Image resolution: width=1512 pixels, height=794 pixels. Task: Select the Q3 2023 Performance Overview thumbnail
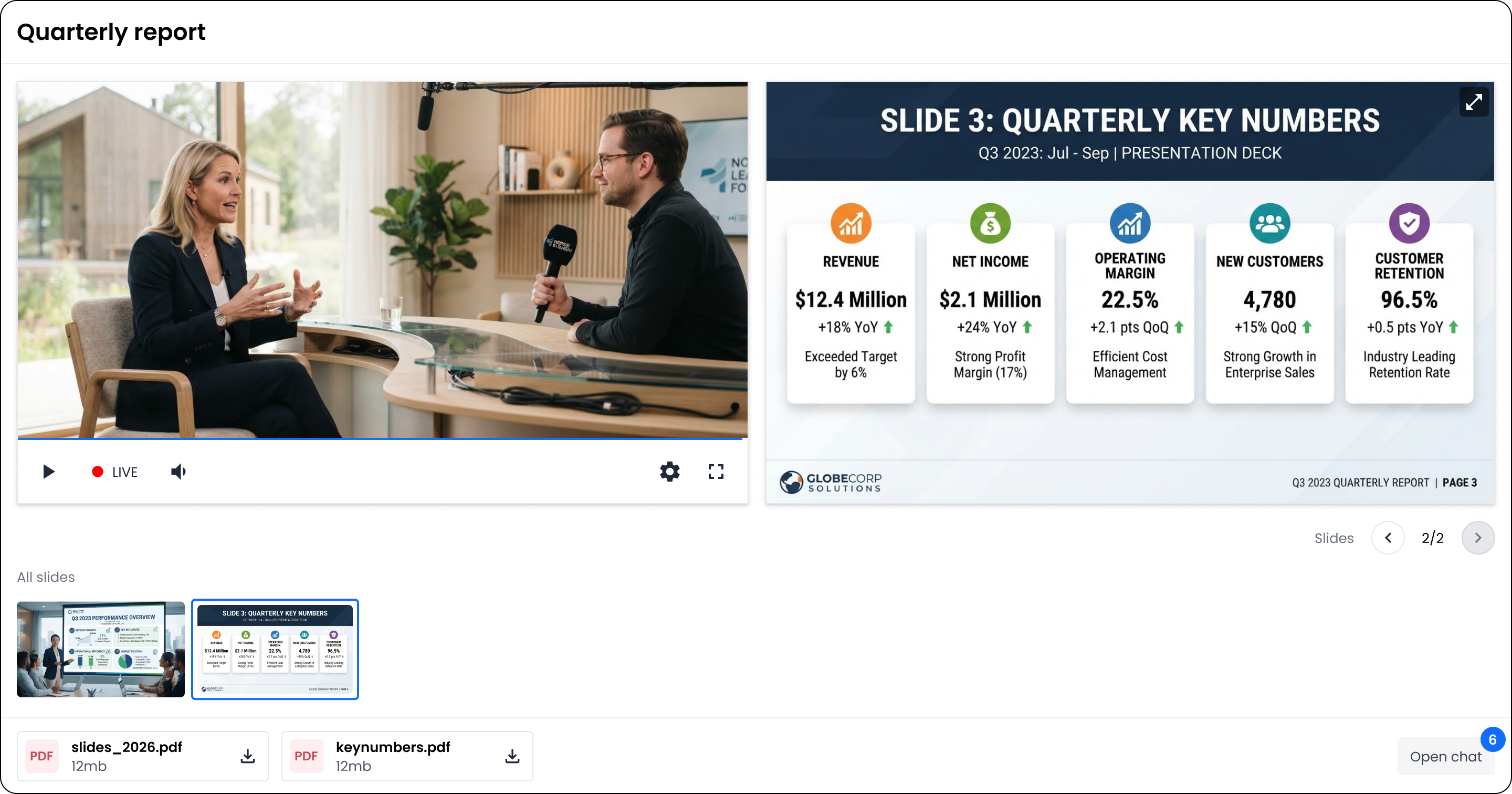pos(100,650)
